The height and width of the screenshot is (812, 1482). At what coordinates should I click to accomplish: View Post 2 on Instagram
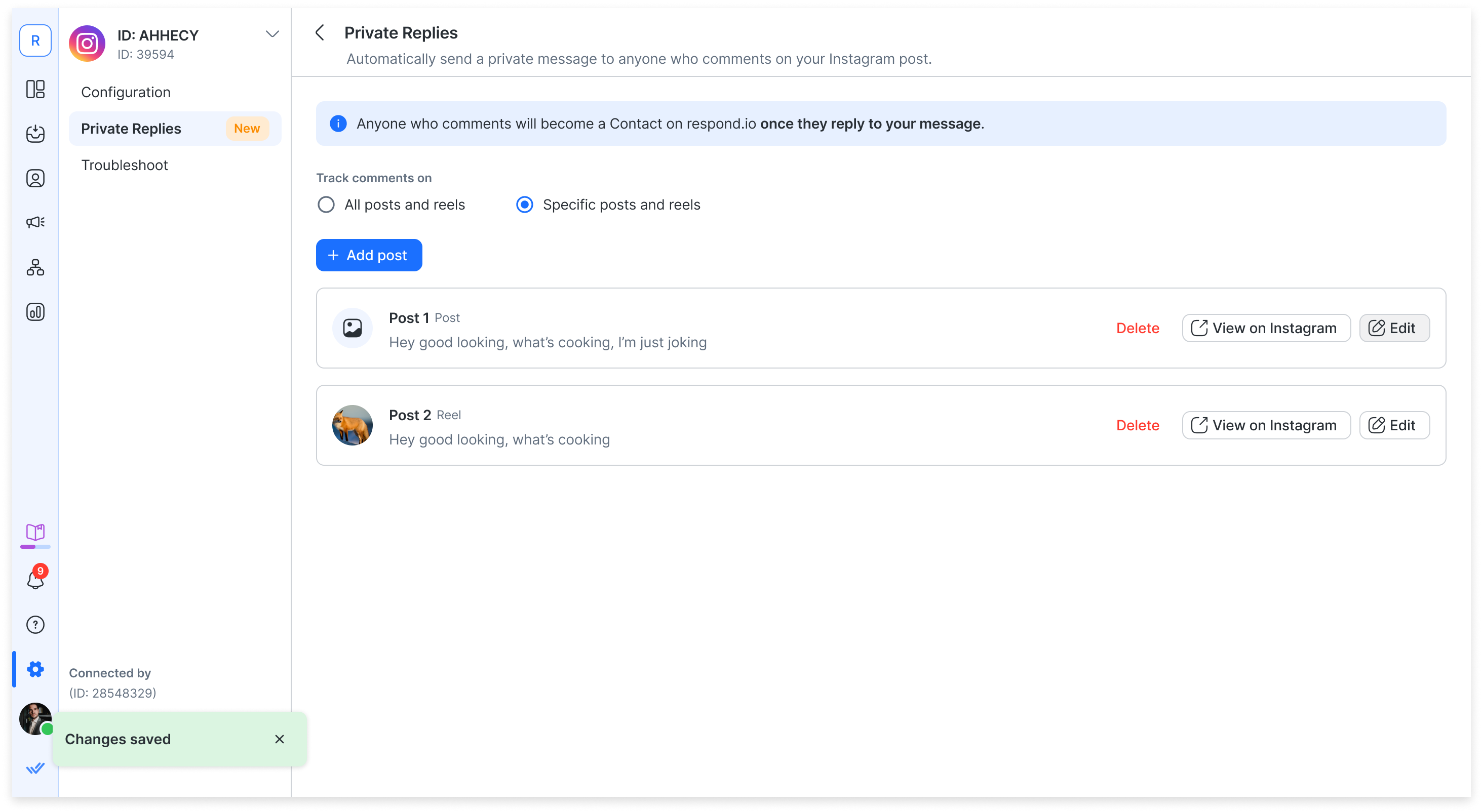(1266, 426)
